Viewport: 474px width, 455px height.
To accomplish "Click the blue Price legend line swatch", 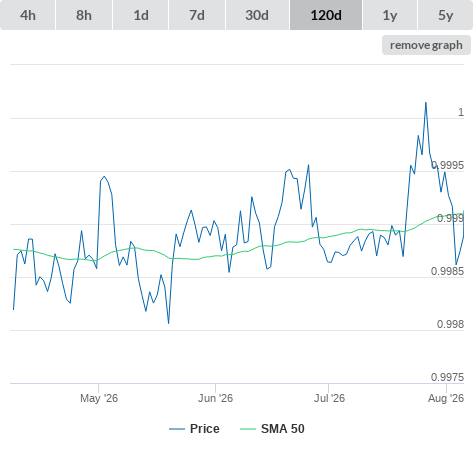I will pyautogui.click(x=177, y=429).
